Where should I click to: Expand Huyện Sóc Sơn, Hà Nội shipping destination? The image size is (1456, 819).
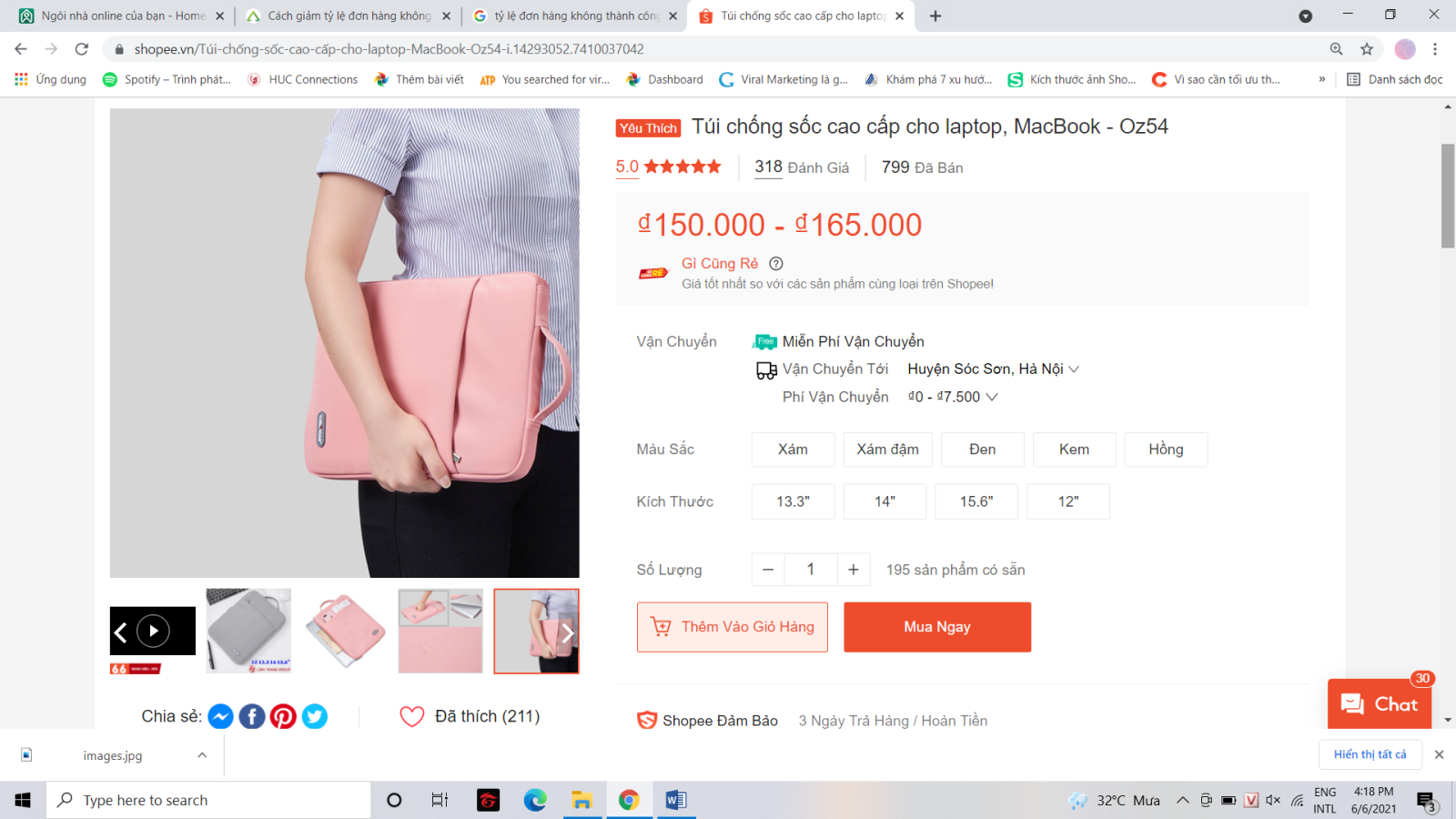tap(994, 369)
